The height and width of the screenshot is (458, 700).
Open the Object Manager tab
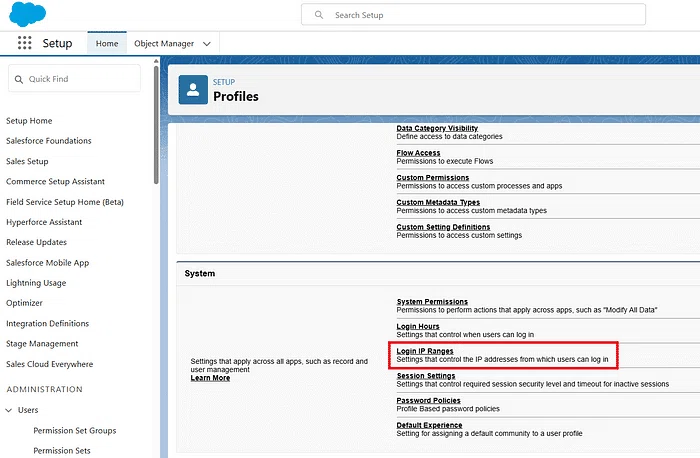coord(164,43)
